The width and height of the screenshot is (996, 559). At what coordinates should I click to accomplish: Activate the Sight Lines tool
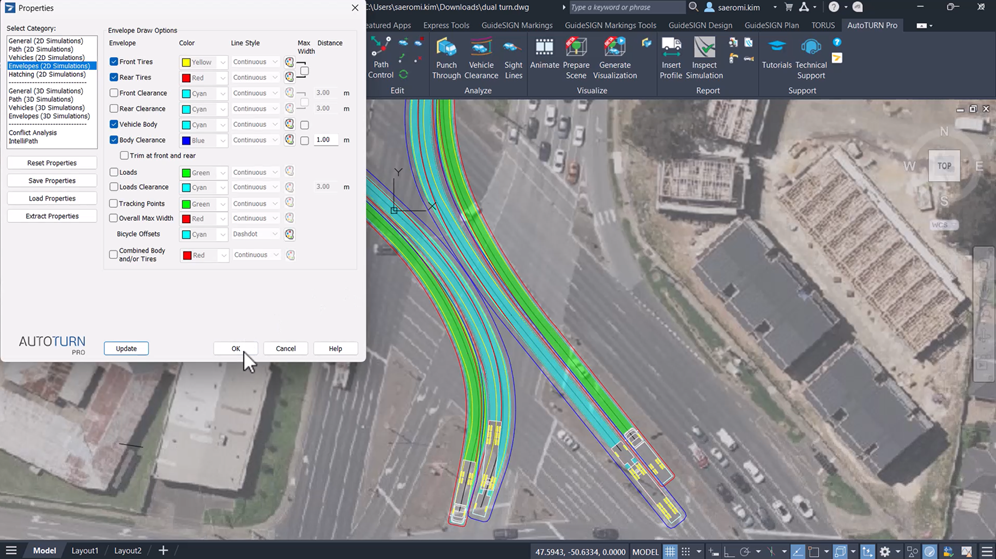coord(513,57)
